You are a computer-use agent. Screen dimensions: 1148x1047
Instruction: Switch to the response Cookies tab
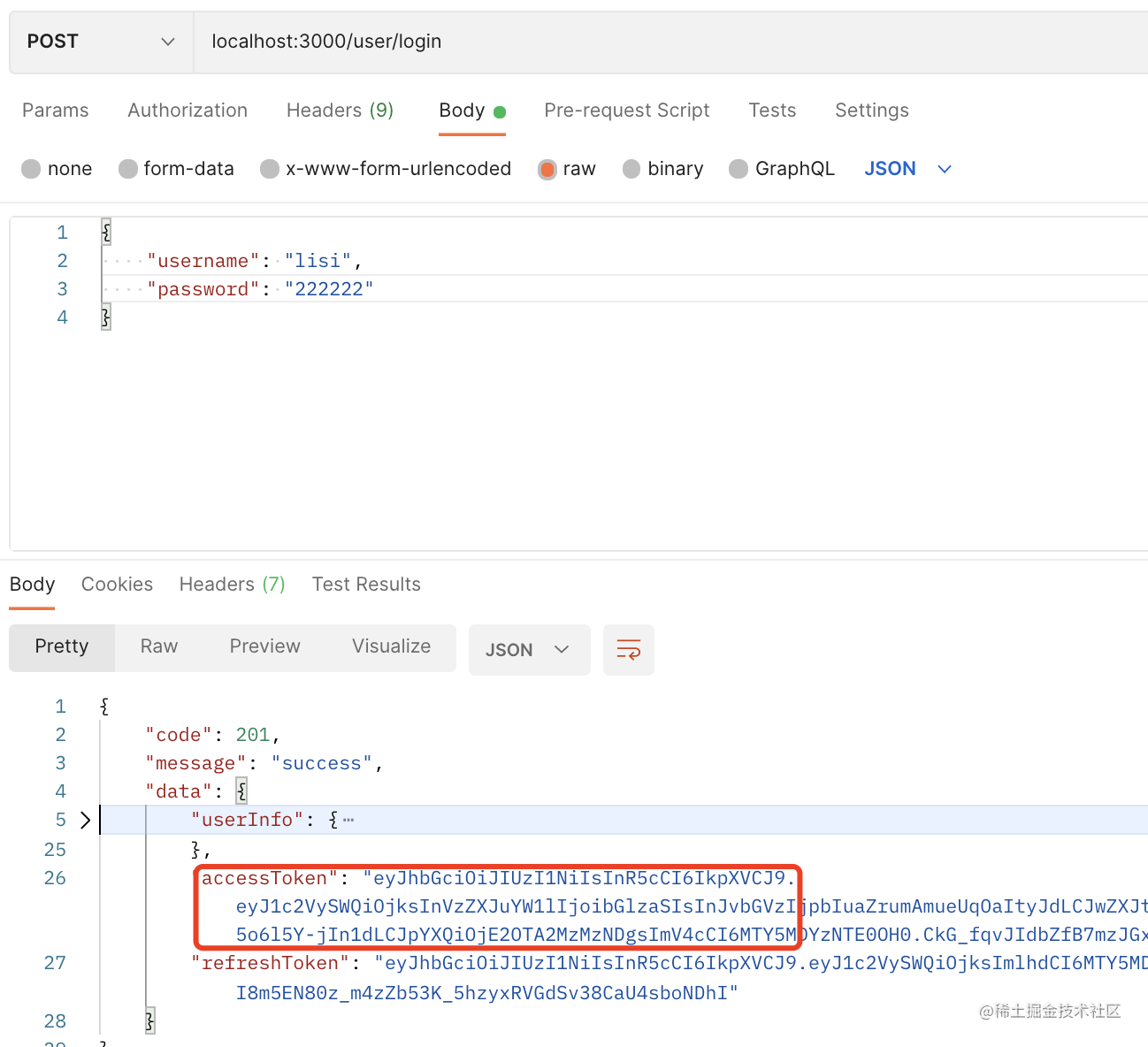click(x=117, y=585)
